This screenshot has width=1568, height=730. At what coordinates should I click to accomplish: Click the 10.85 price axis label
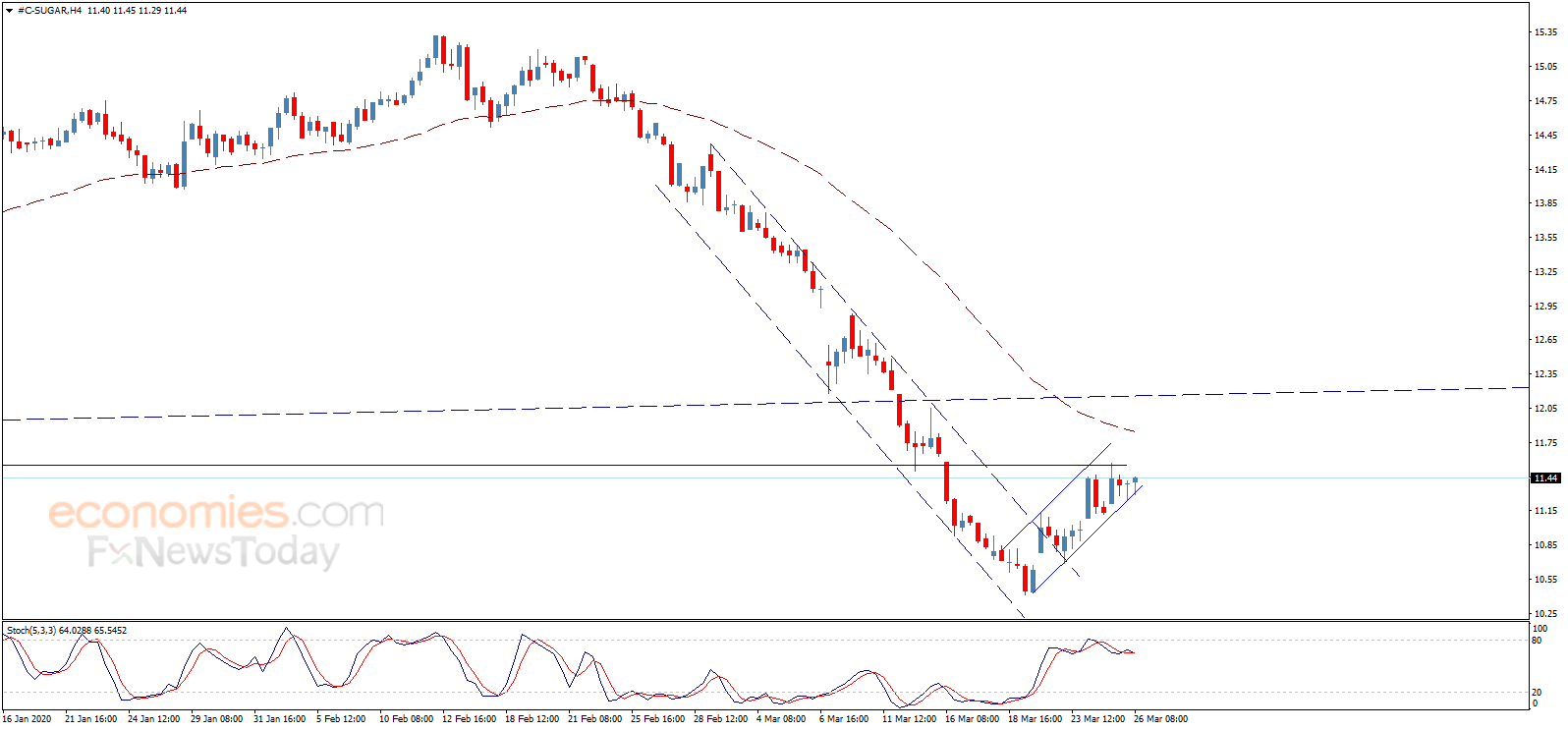pos(1545,545)
